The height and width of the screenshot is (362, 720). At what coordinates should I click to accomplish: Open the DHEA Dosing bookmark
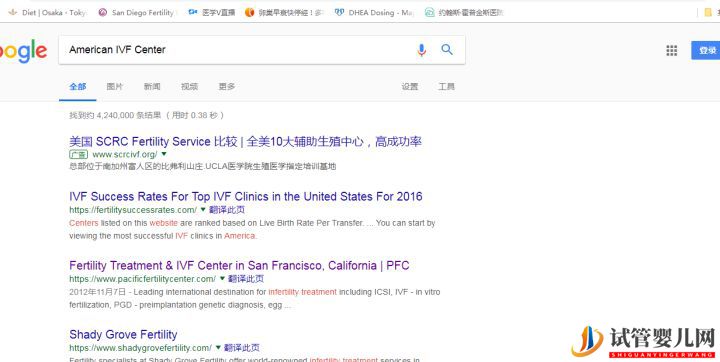pyautogui.click(x=375, y=13)
